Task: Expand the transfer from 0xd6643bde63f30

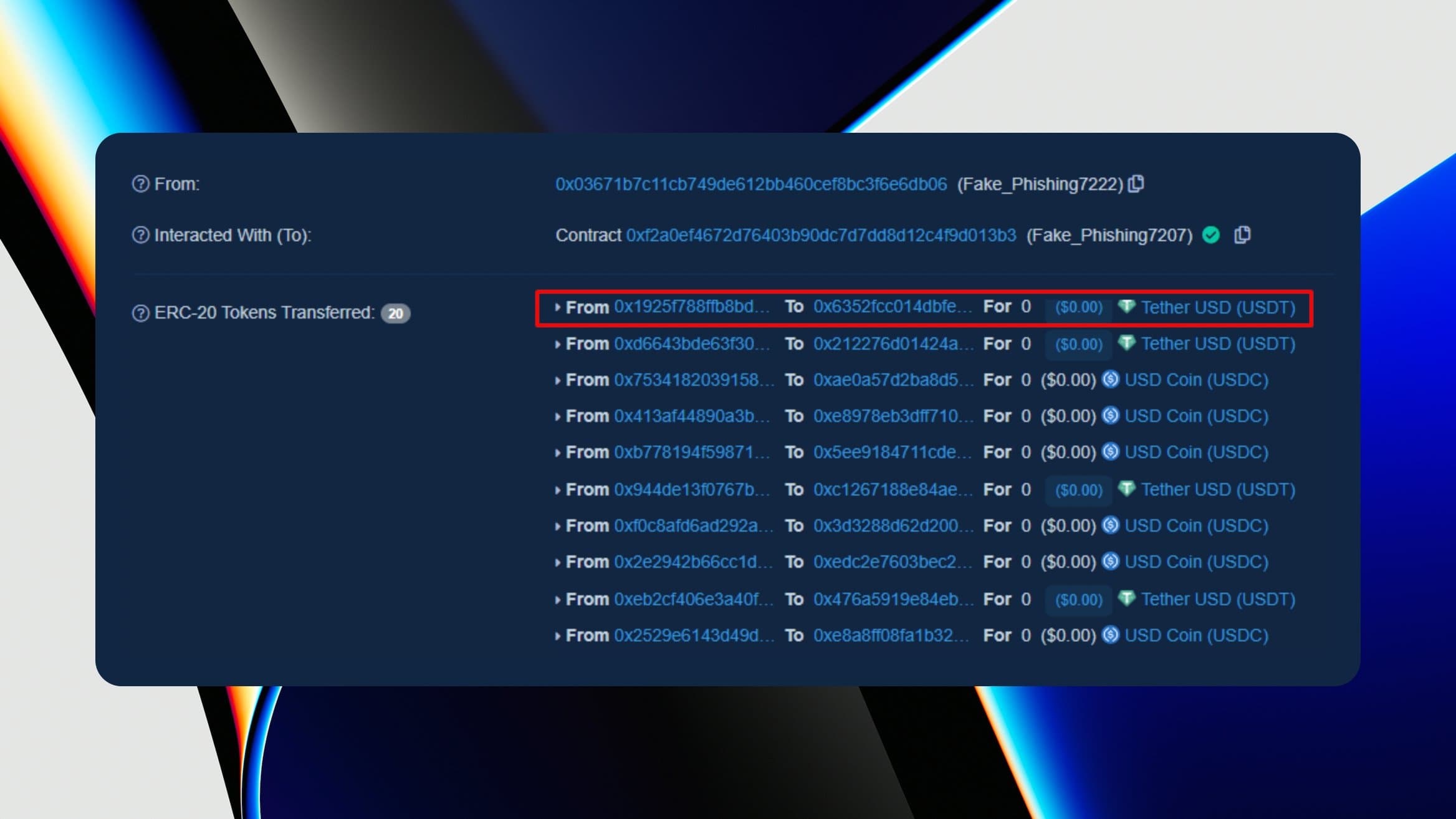Action: point(557,343)
